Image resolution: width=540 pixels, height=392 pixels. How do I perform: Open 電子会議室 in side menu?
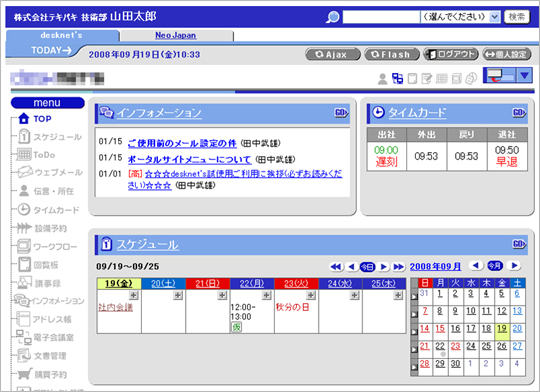[45, 338]
